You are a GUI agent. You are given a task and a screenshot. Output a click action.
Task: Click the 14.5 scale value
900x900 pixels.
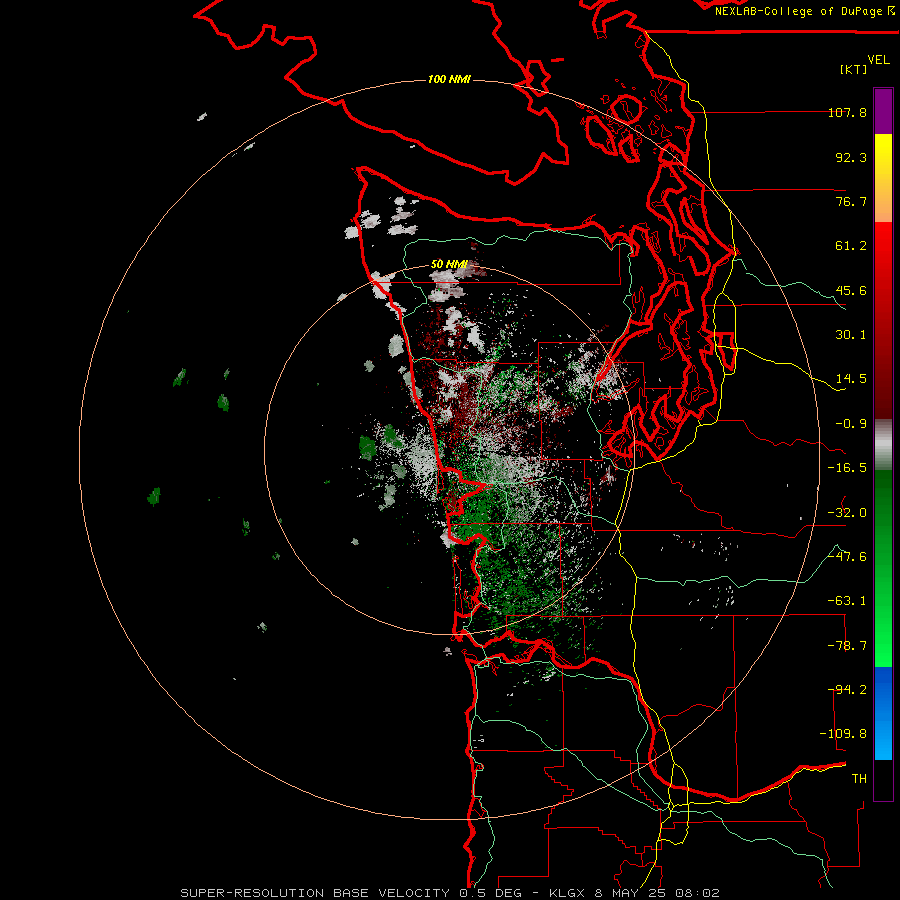tap(851, 379)
